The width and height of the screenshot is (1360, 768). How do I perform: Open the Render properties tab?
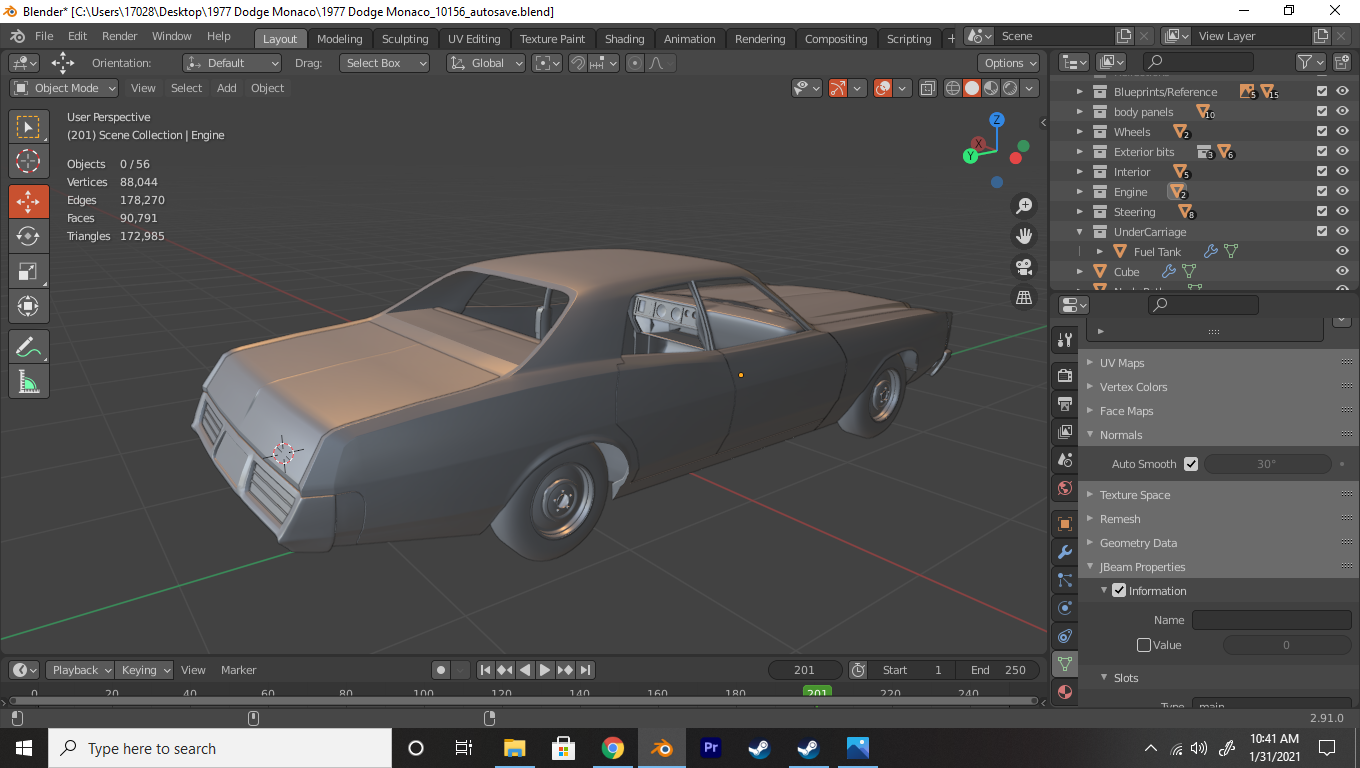[1065, 376]
